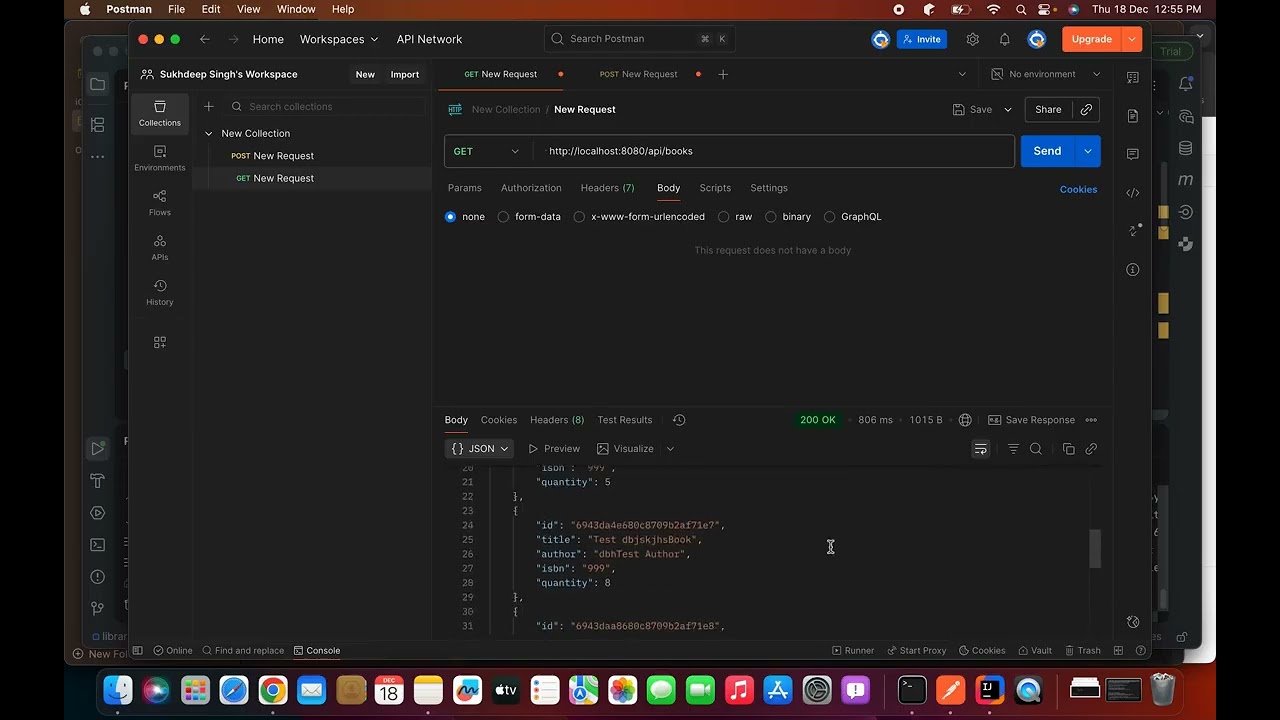This screenshot has height=720, width=1280.
Task: Send the GET request
Action: pyautogui.click(x=1047, y=151)
